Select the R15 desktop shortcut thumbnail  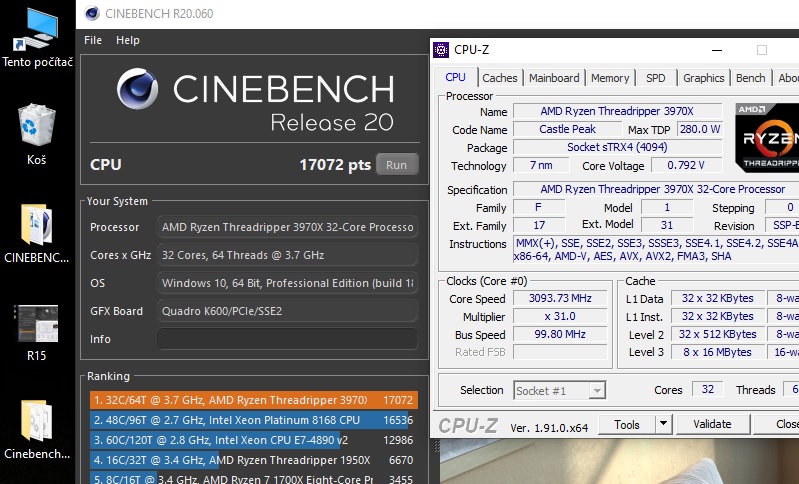tap(37, 332)
